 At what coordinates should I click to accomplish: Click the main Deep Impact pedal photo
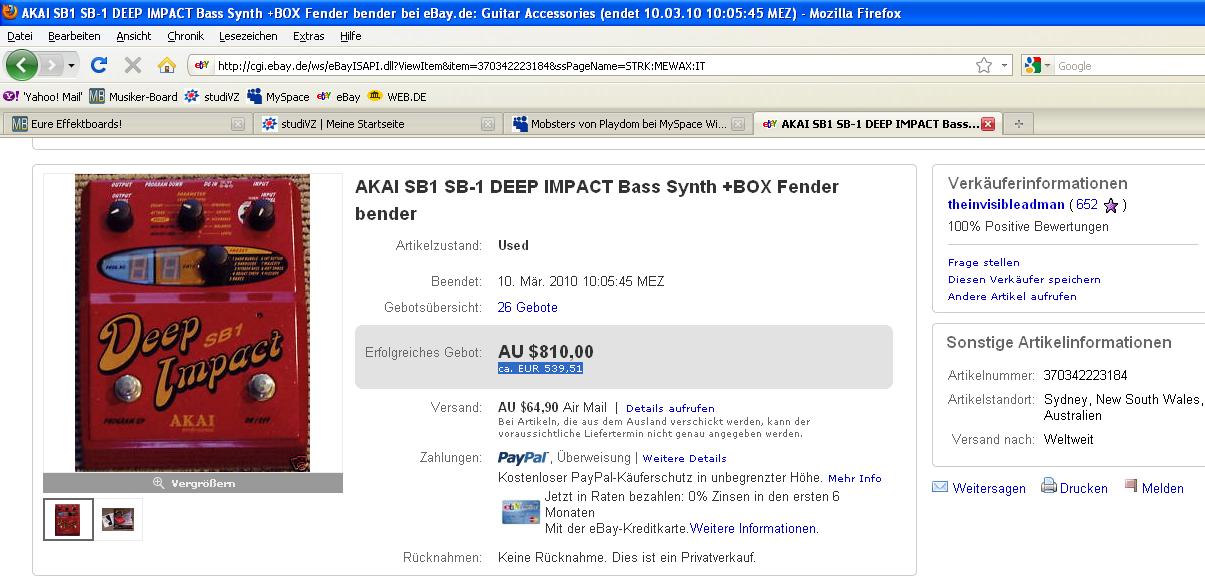192,323
